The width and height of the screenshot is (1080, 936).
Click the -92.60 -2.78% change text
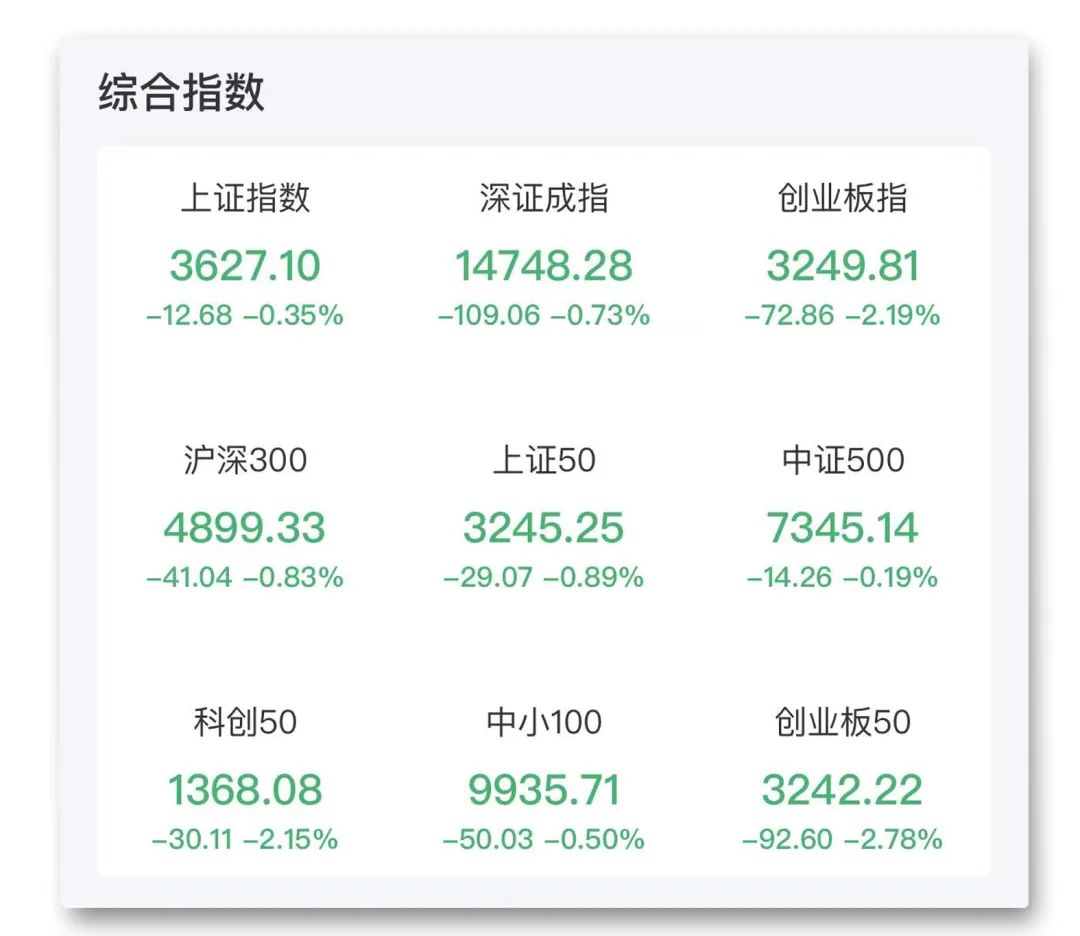tap(842, 839)
